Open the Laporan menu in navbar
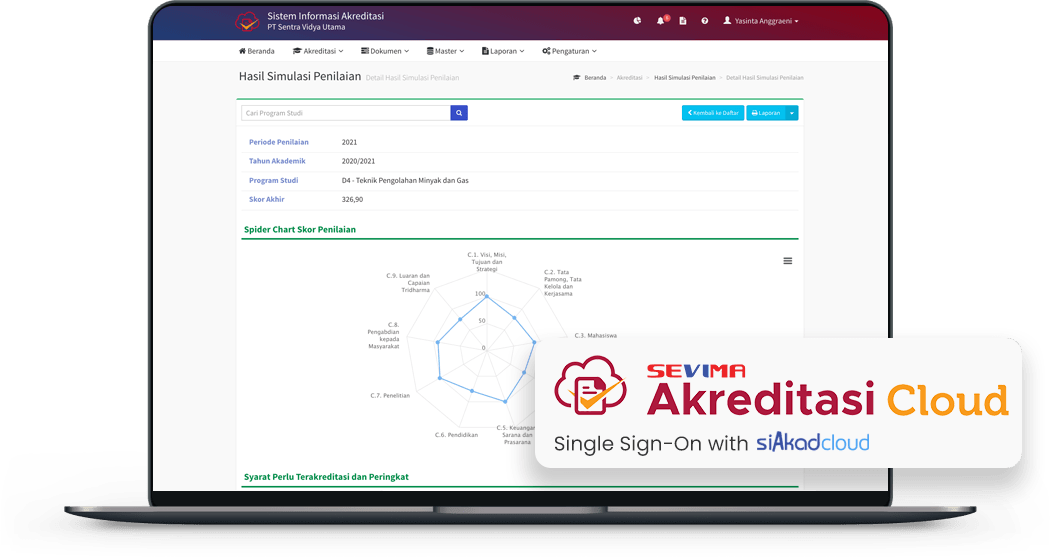Viewport: 1050px width, 557px height. coord(503,51)
